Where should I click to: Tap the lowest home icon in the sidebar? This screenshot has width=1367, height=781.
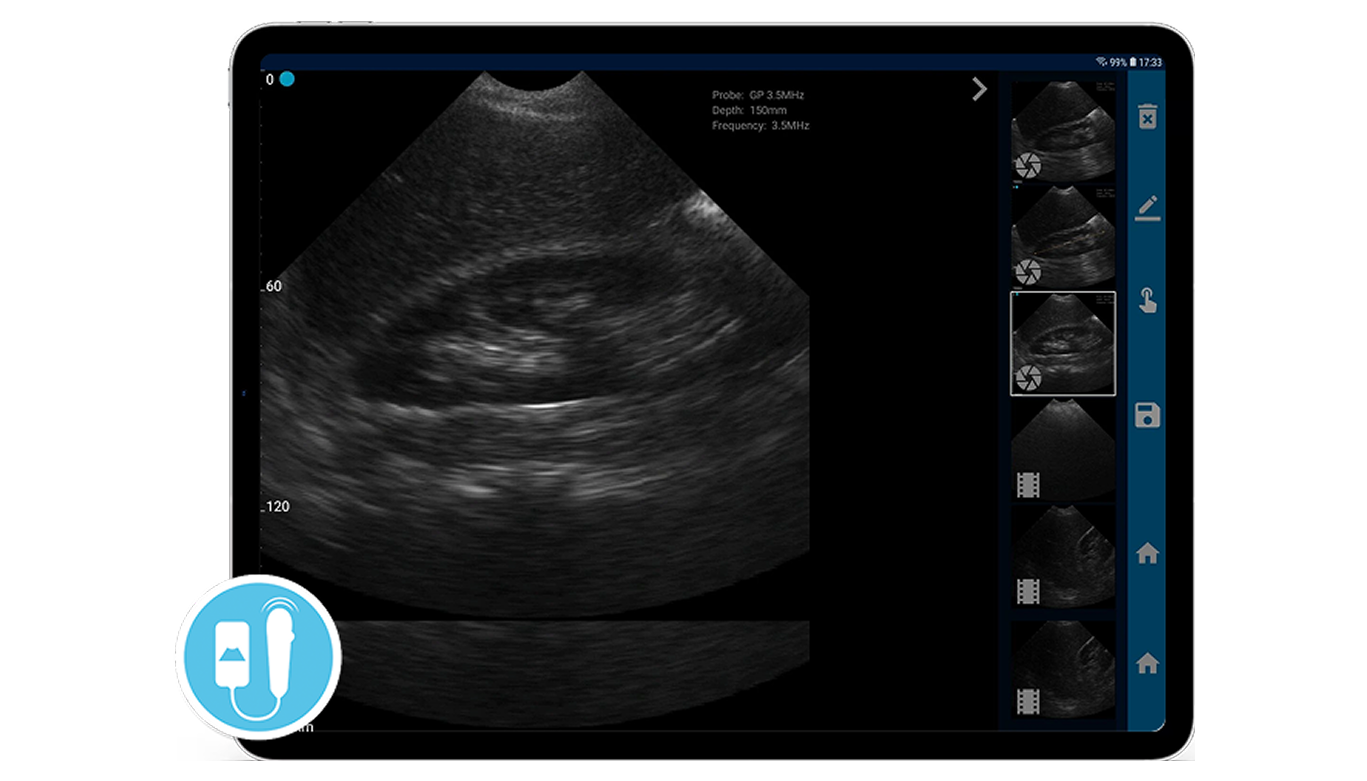pos(1147,663)
